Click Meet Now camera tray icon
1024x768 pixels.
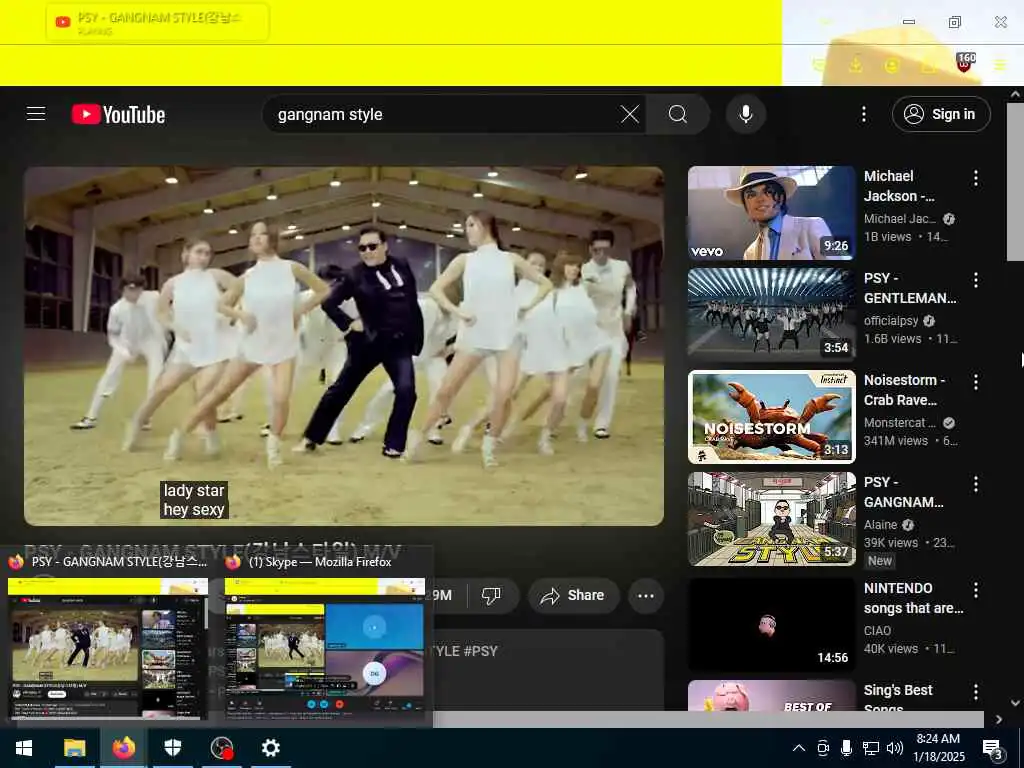click(823, 748)
